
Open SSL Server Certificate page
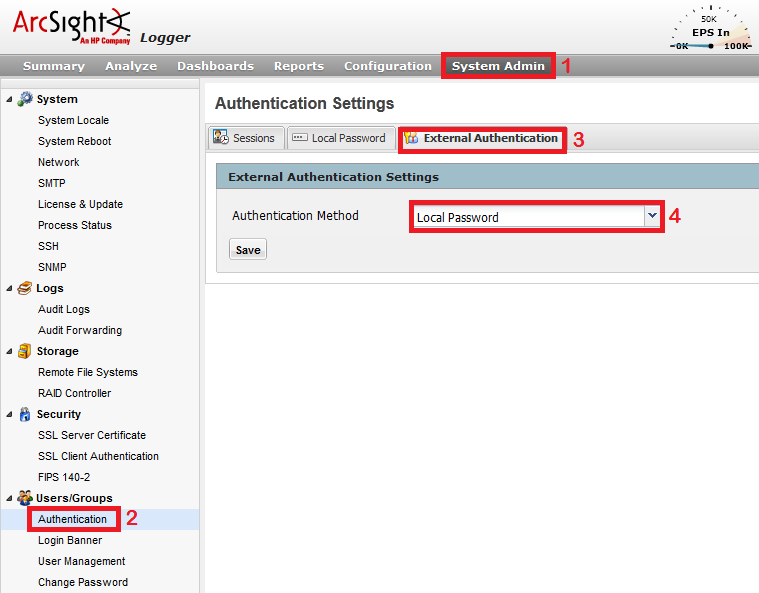pyautogui.click(x=92, y=435)
